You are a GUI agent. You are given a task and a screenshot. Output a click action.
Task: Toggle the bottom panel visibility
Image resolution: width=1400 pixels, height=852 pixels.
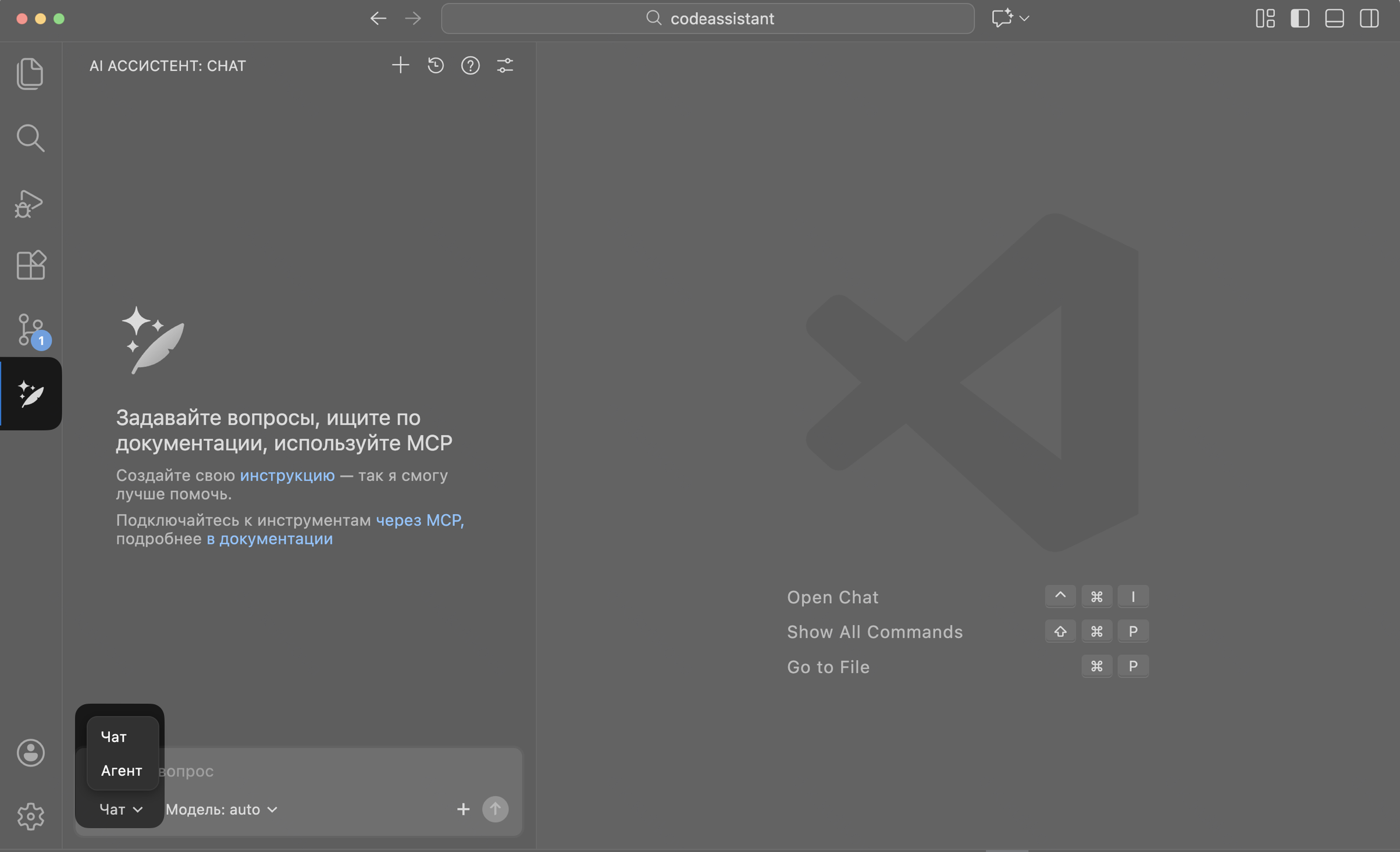coord(1334,19)
